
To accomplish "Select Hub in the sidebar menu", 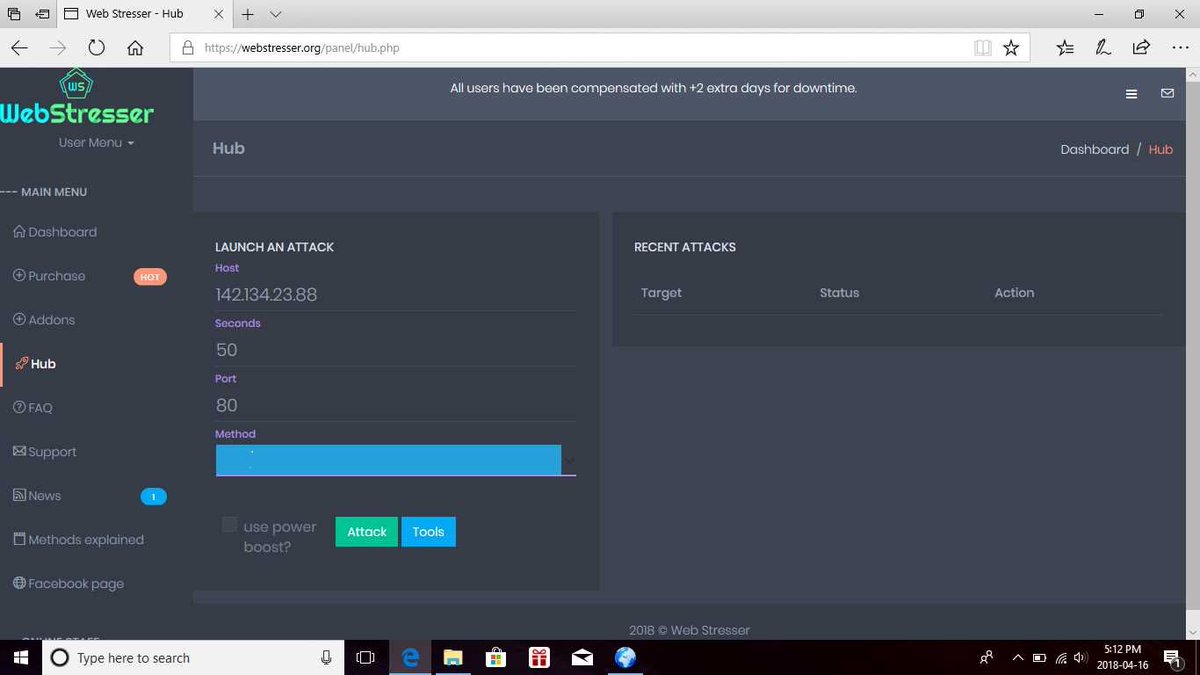I will click(36, 364).
